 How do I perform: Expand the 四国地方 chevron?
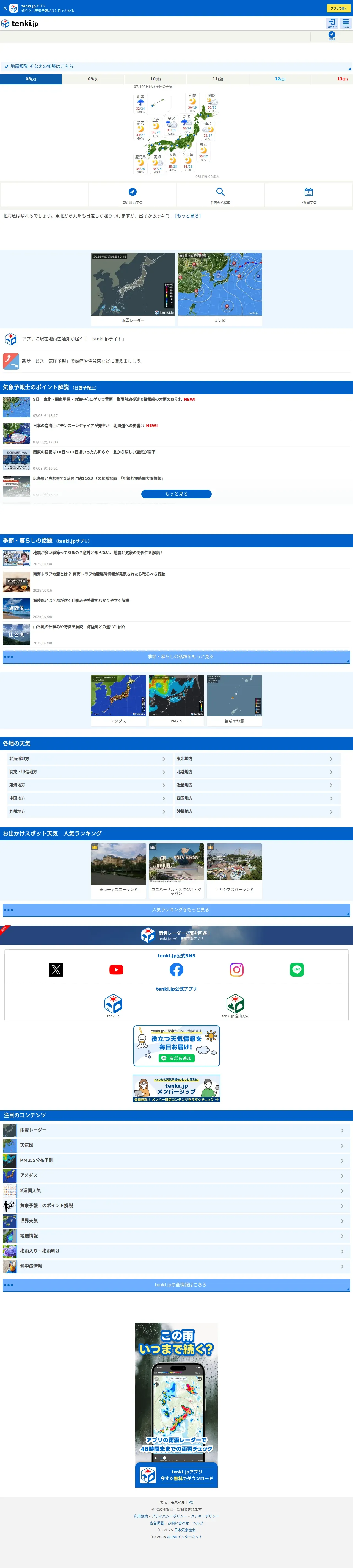331,799
